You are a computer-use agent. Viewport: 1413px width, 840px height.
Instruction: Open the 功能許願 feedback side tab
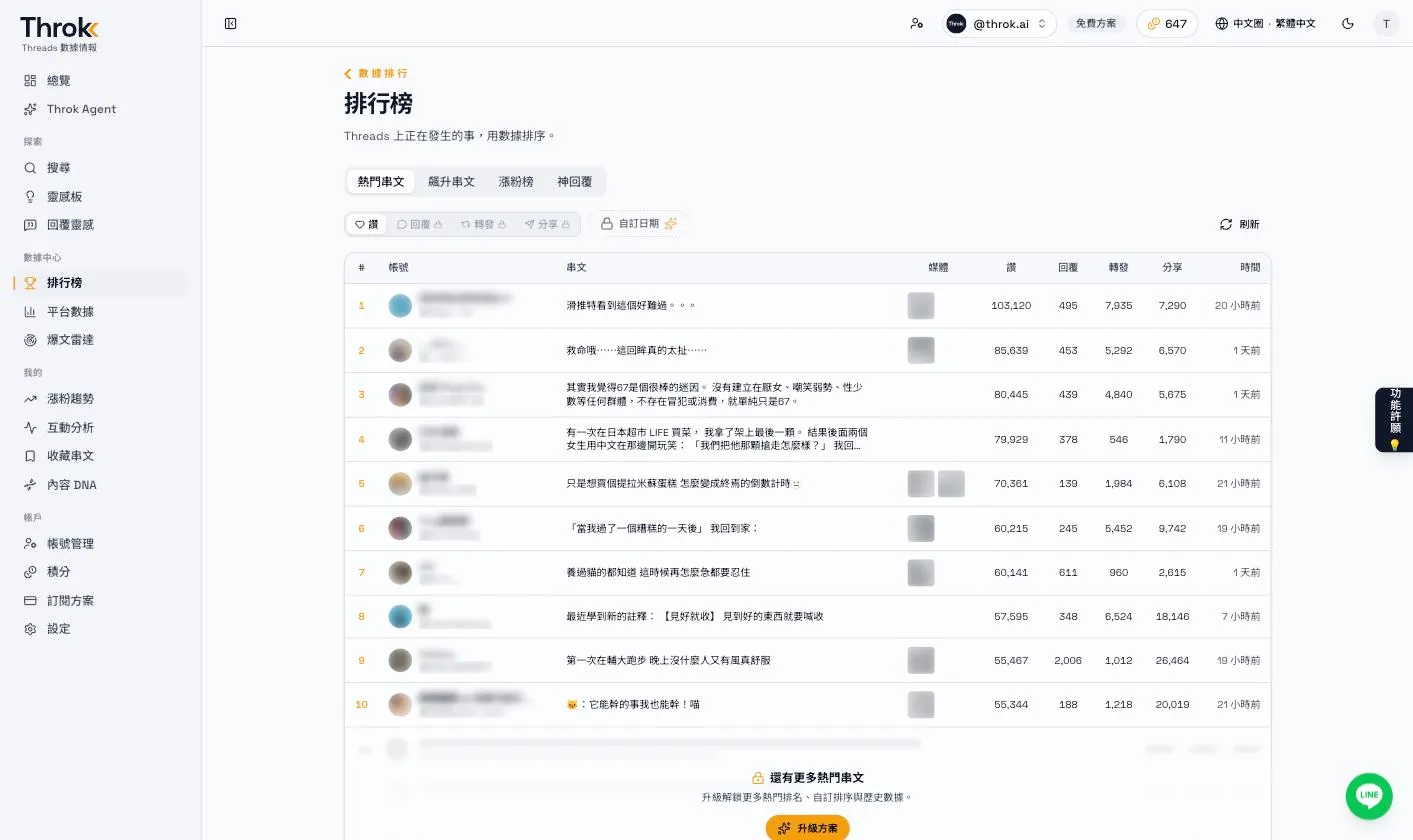tap(1394, 419)
